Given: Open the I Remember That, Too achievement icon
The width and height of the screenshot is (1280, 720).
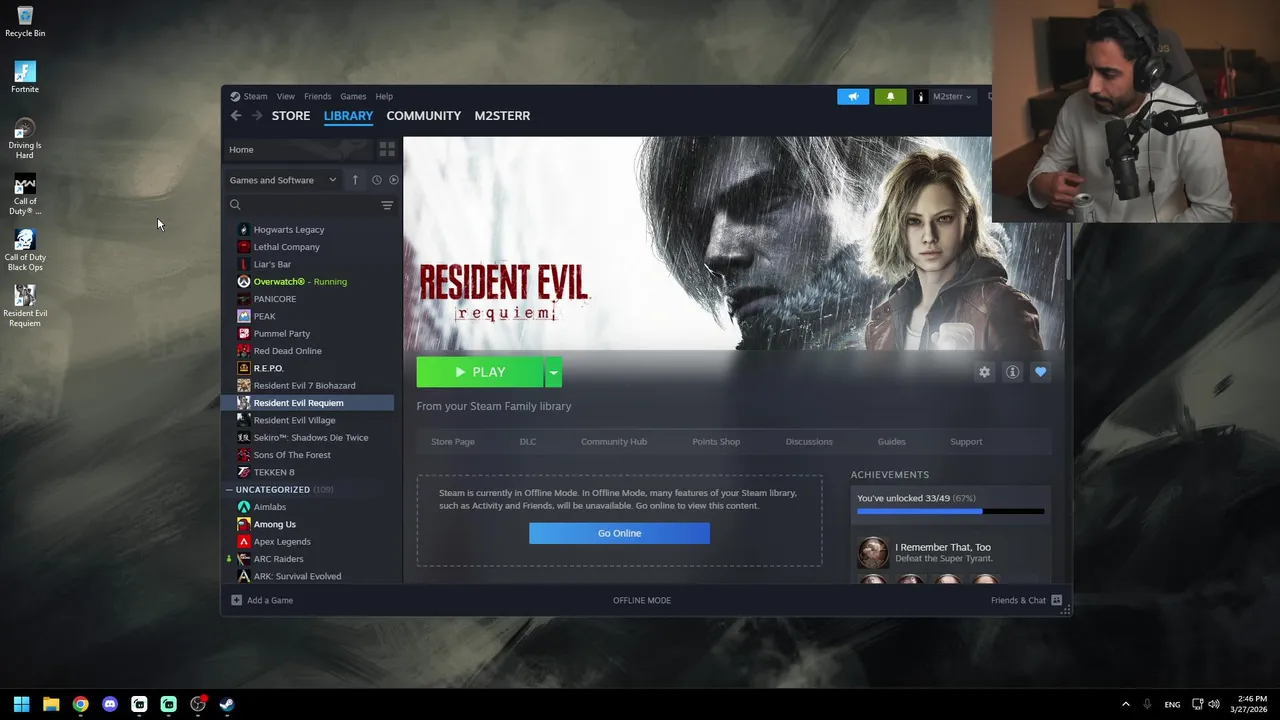Looking at the screenshot, I should click(873, 552).
